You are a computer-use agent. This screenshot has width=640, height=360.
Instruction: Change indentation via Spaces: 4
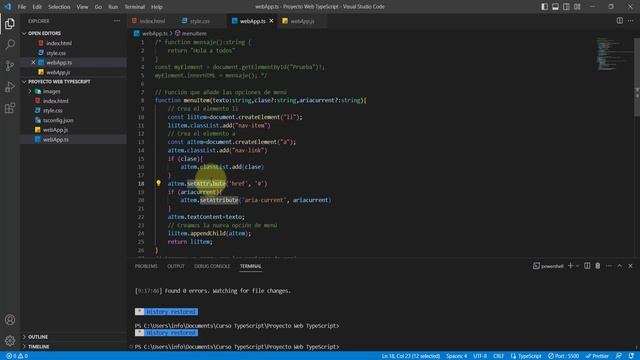point(456,356)
